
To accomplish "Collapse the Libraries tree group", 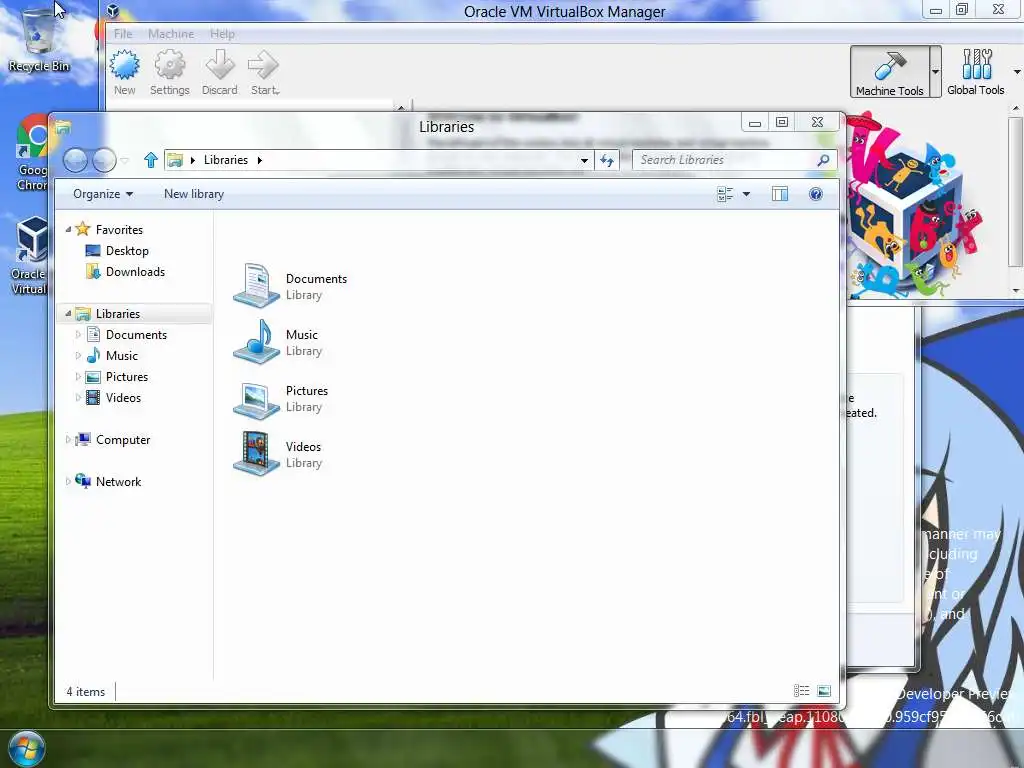I will (x=68, y=313).
